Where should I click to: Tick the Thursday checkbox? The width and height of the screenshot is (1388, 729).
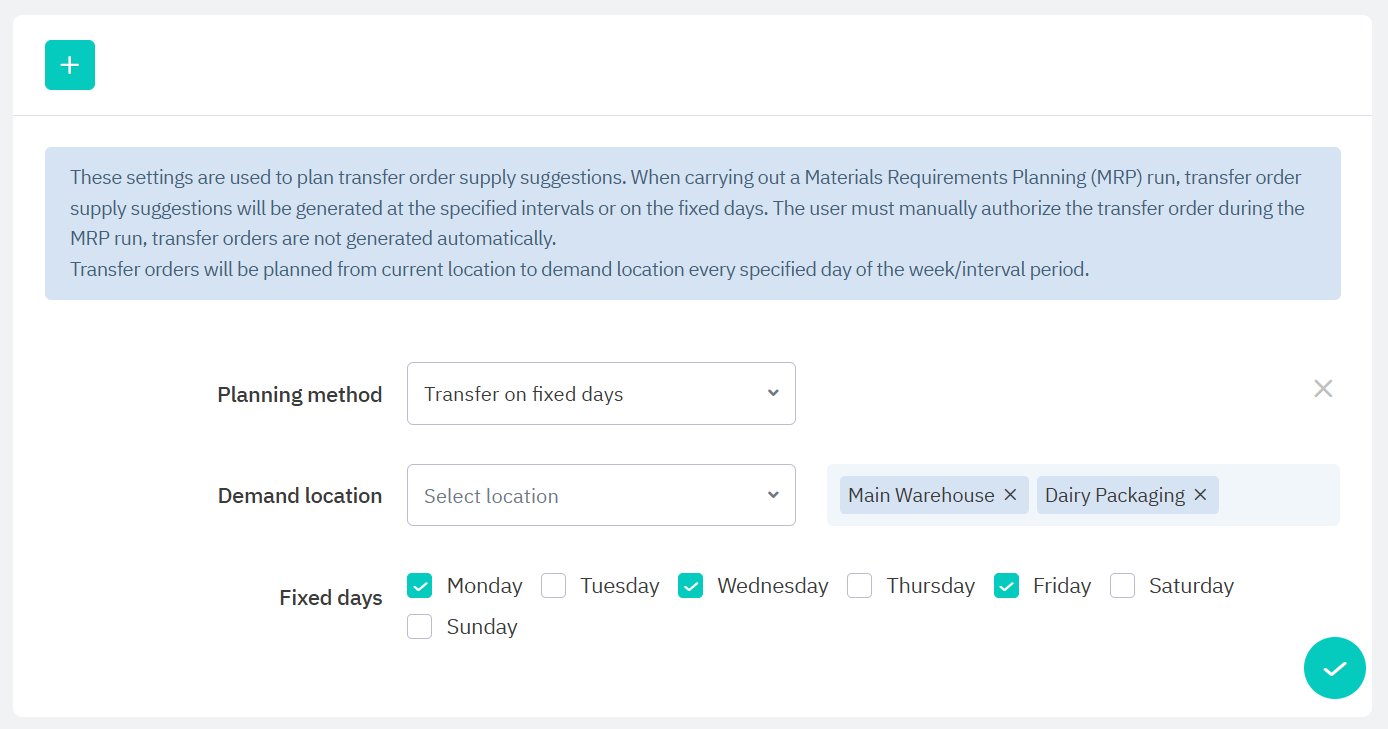[860, 586]
